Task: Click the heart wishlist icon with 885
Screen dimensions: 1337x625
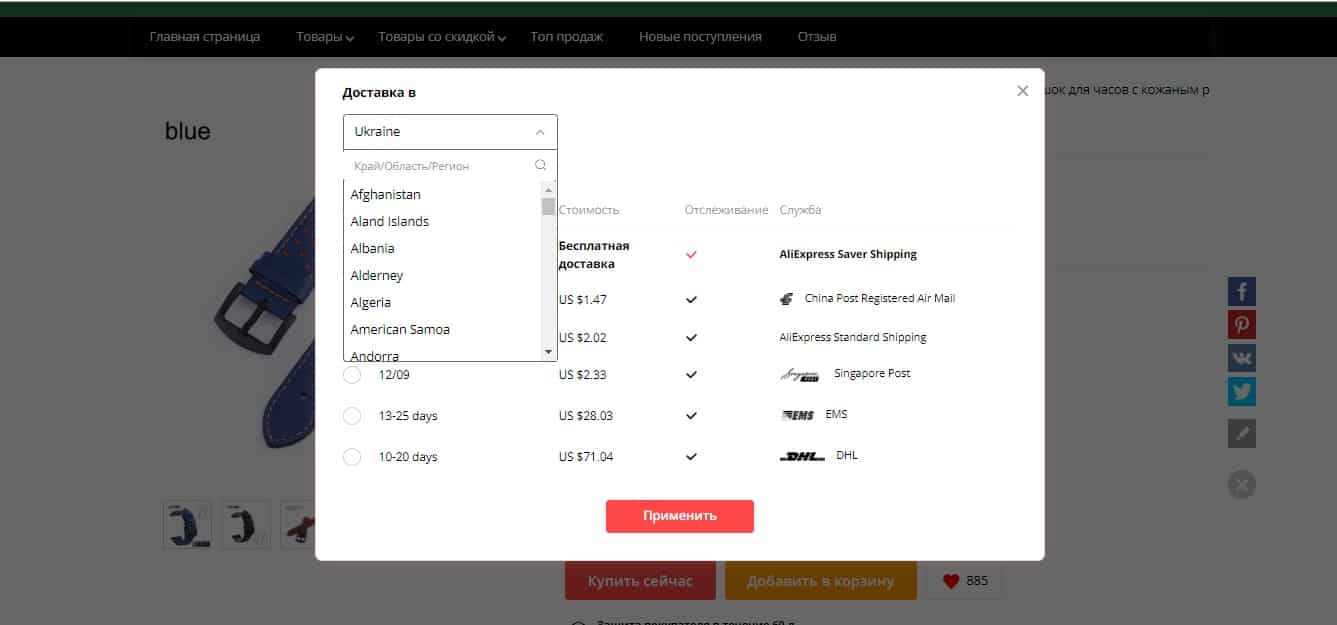Action: [951, 581]
